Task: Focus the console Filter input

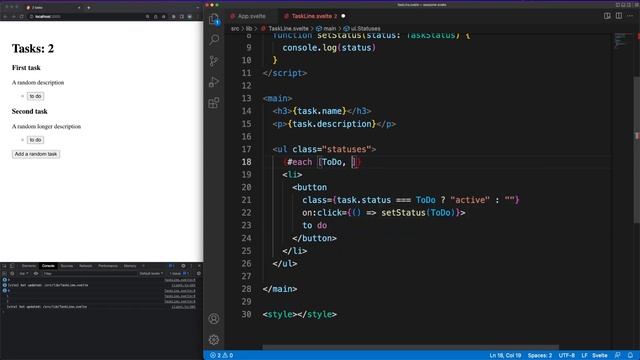Action: click(x=89, y=273)
